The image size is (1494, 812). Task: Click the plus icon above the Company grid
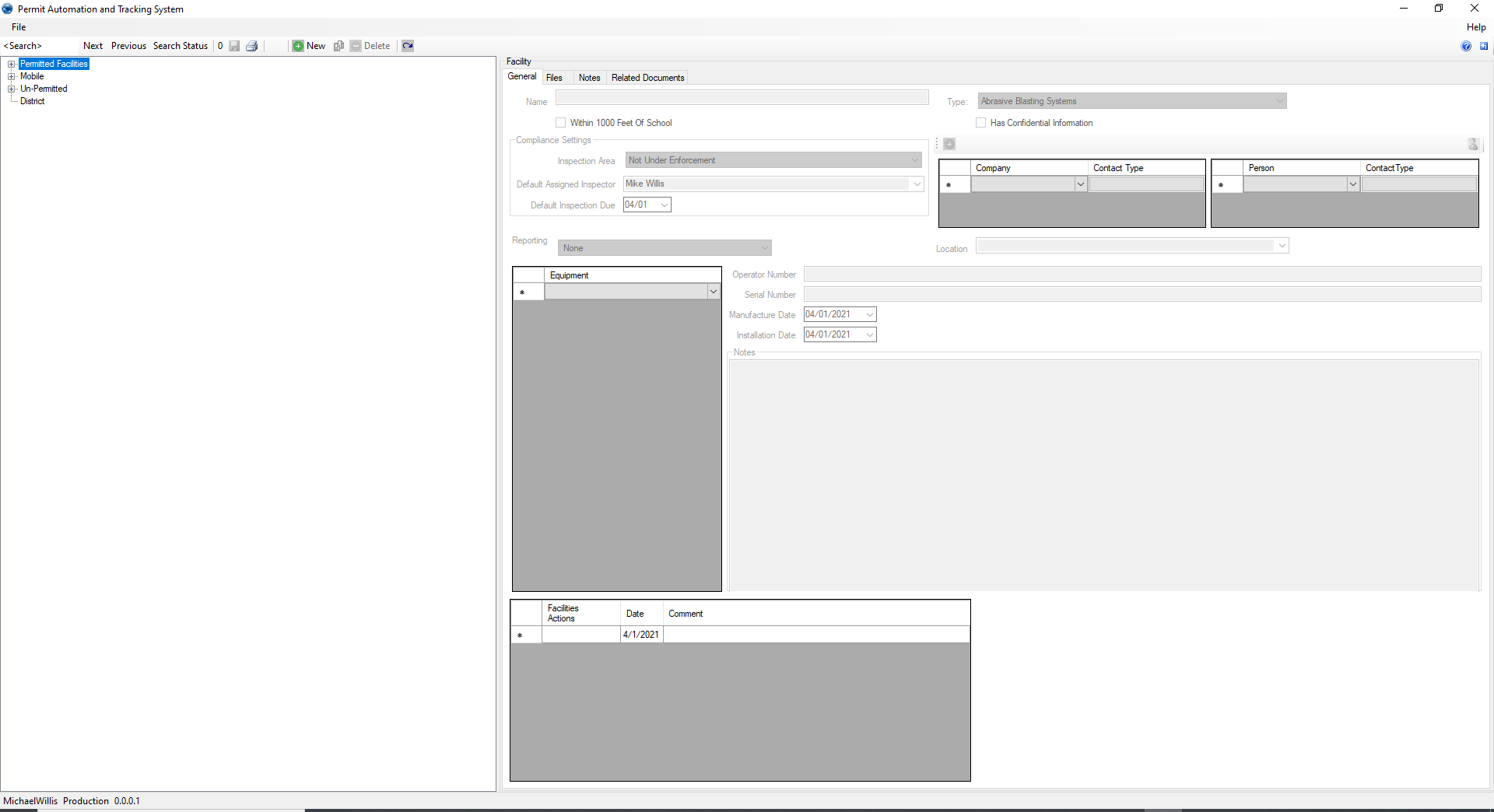click(x=949, y=144)
